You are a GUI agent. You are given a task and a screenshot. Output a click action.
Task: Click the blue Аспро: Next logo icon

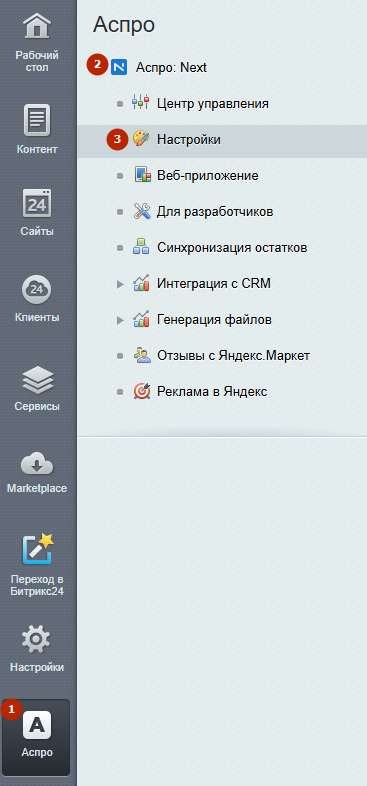[119, 67]
